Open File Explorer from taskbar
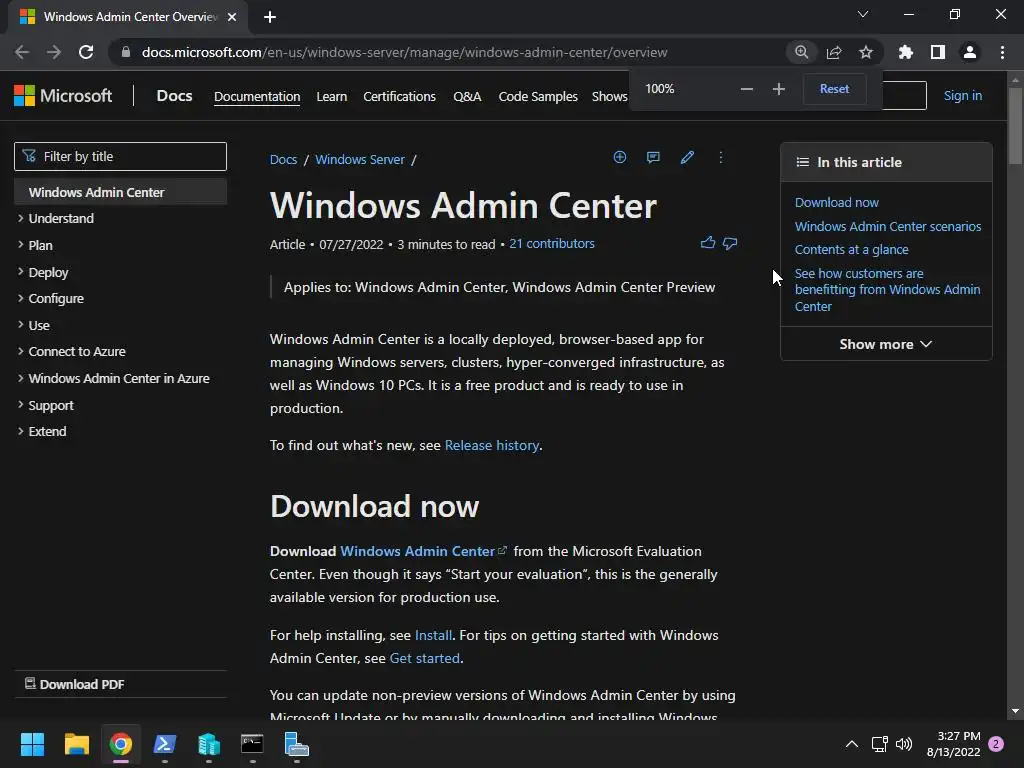Viewport: 1024px width, 768px height. click(76, 744)
